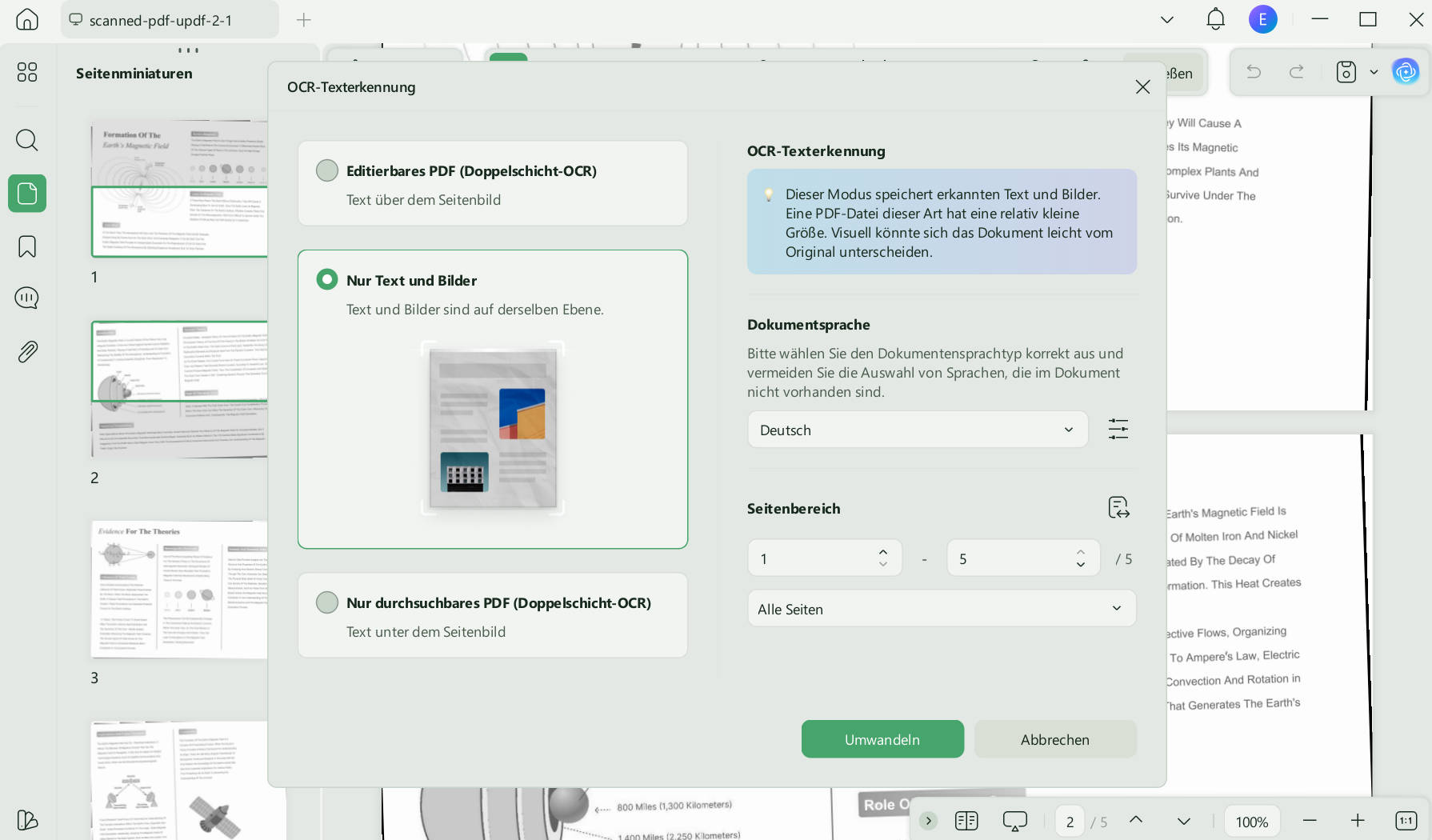This screenshot has width=1432, height=840.
Task: Expand the bottom toolbar arrow button
Action: point(928,821)
